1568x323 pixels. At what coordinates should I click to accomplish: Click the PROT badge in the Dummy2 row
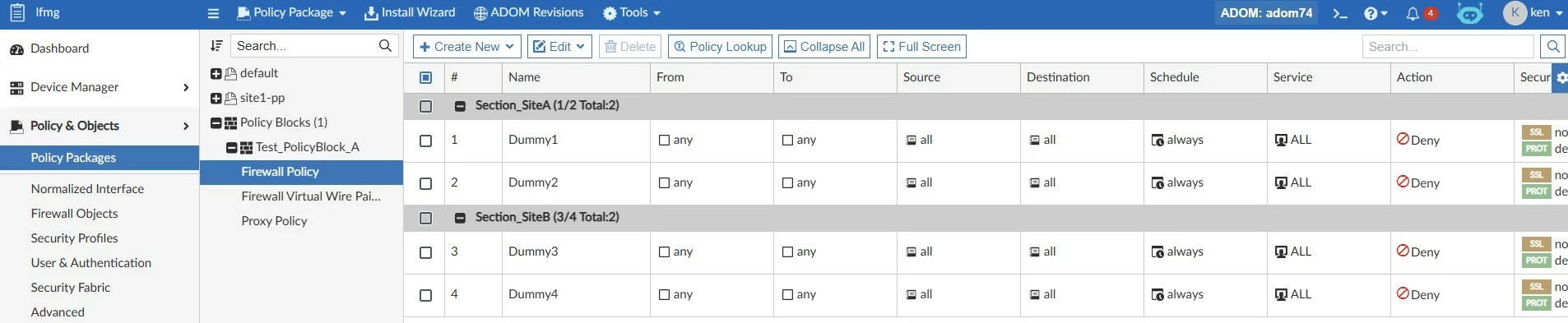[x=1536, y=191]
